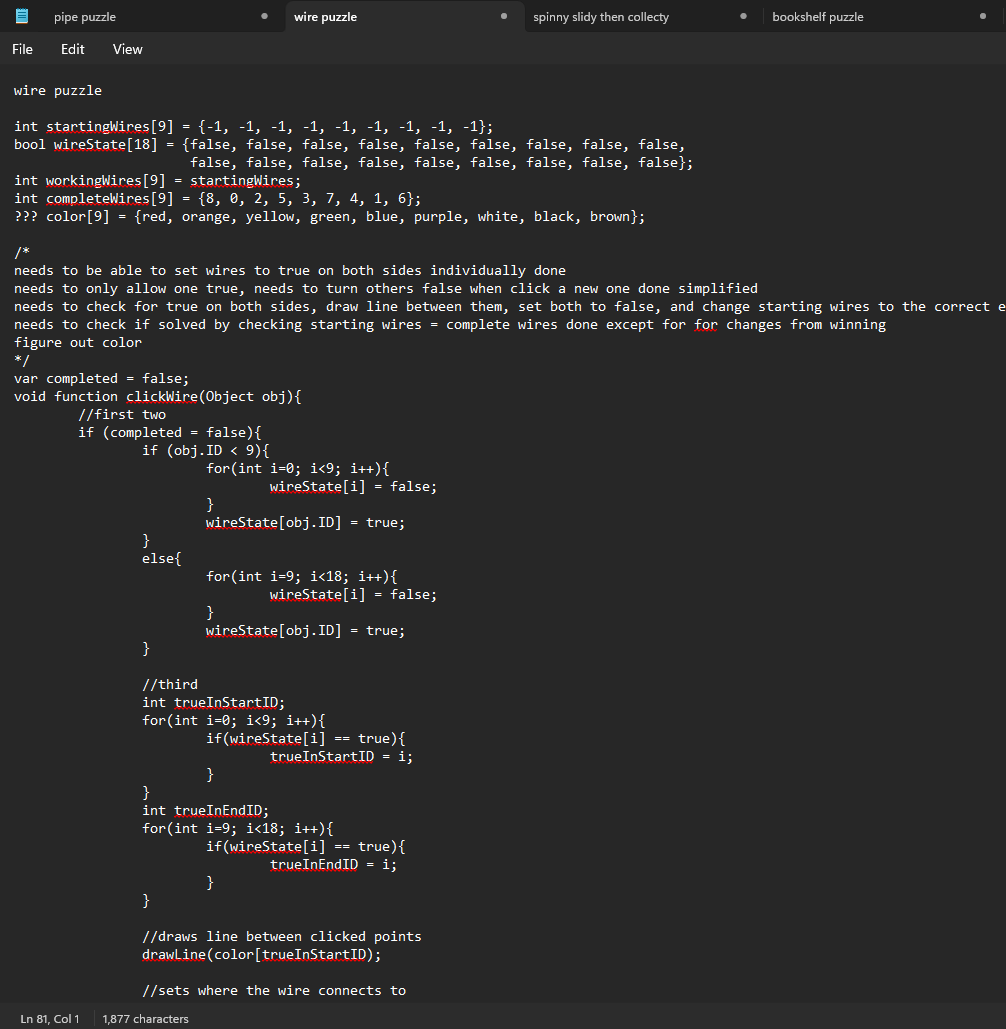Click the '//third' comment line
Screen dimensions: 1006x1029
point(170,685)
